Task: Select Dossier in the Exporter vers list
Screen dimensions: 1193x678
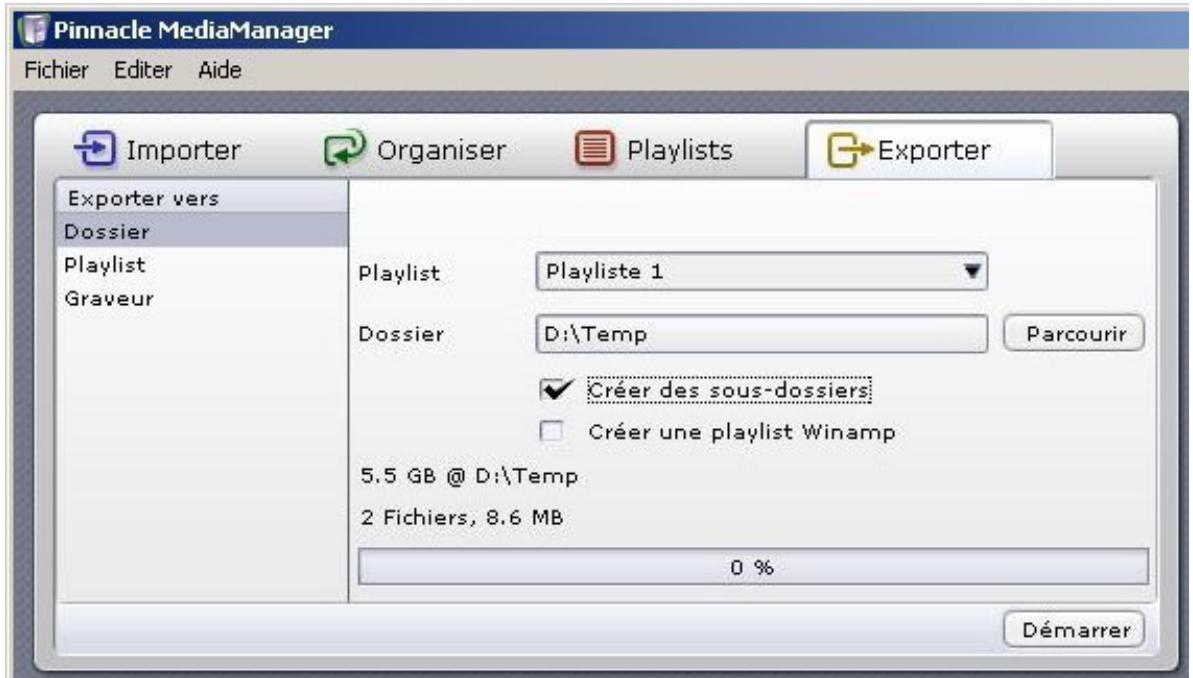Action: [x=202, y=231]
